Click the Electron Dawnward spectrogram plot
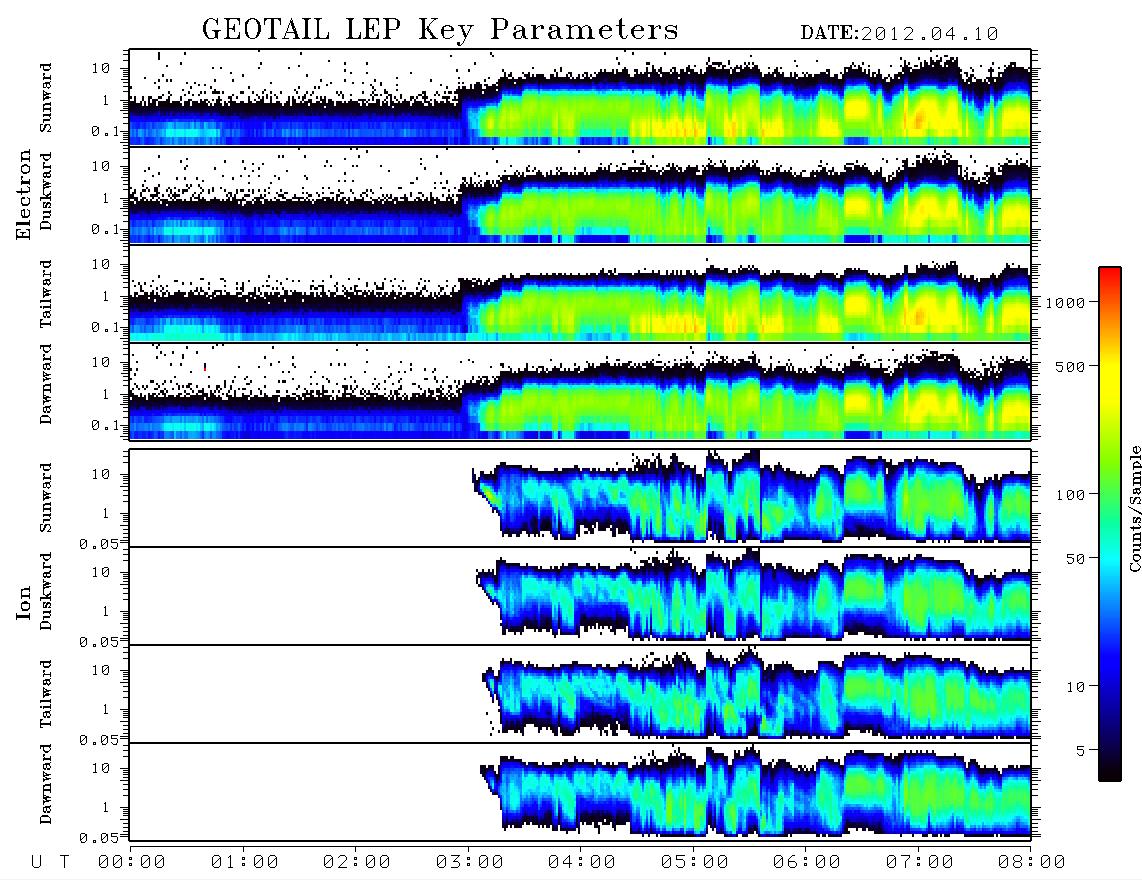Screen dimensions: 1142x880 tap(580, 392)
